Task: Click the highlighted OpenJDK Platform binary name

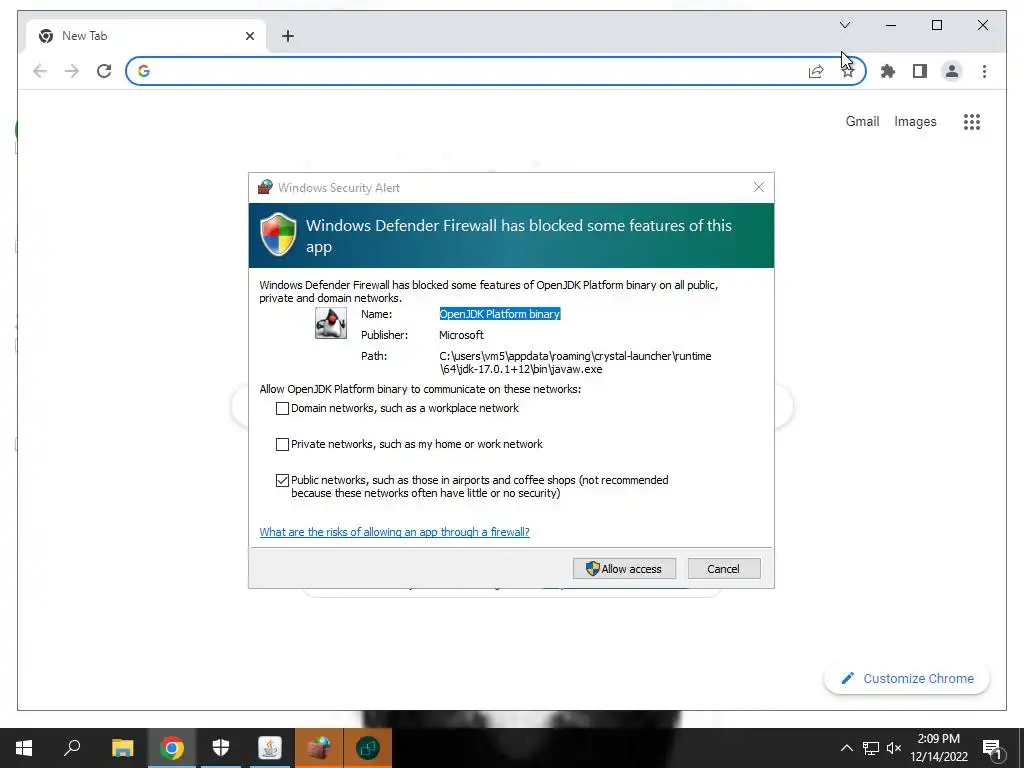Action: click(500, 314)
